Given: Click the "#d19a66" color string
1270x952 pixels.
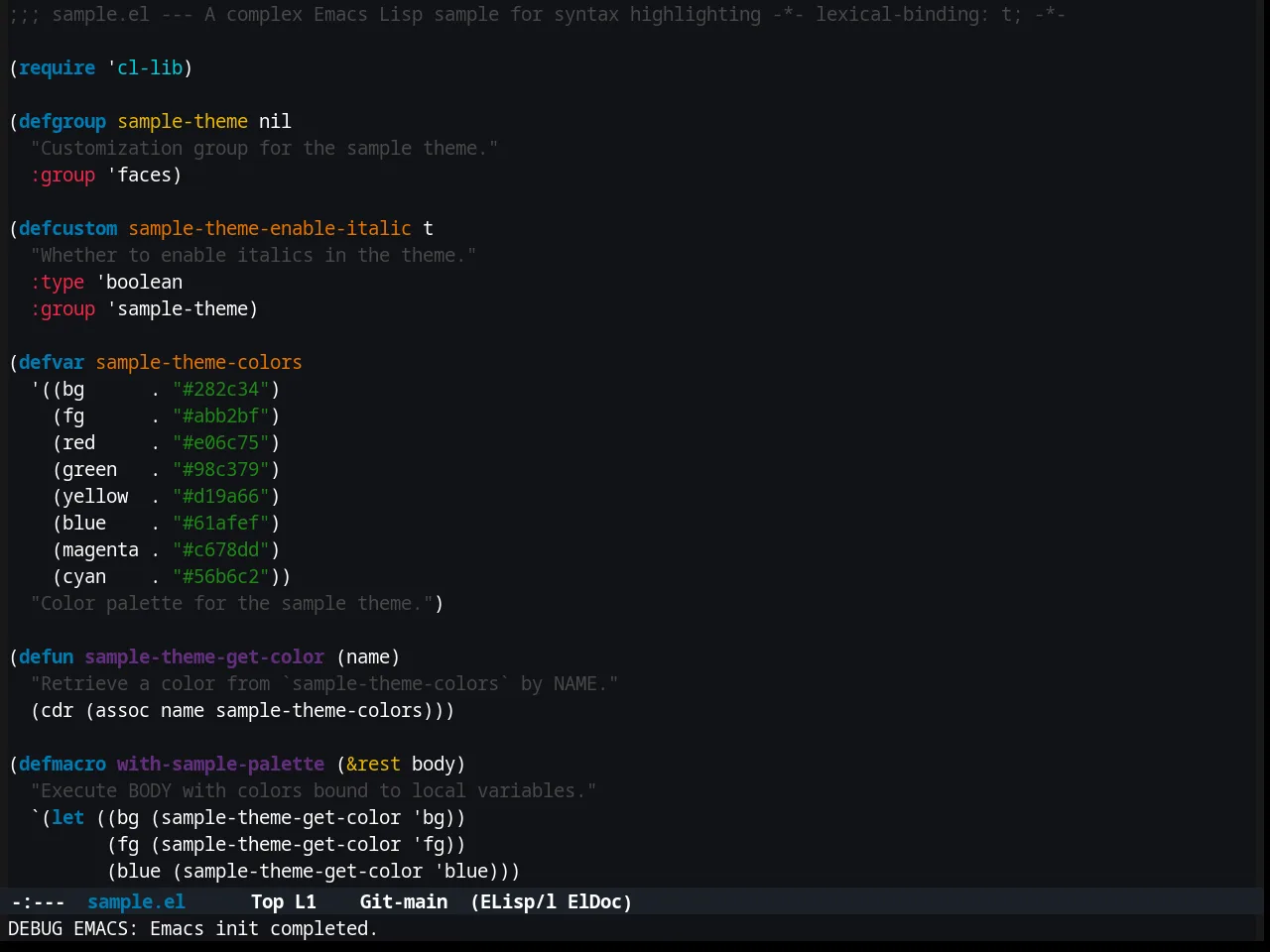Looking at the screenshot, I should coord(220,496).
